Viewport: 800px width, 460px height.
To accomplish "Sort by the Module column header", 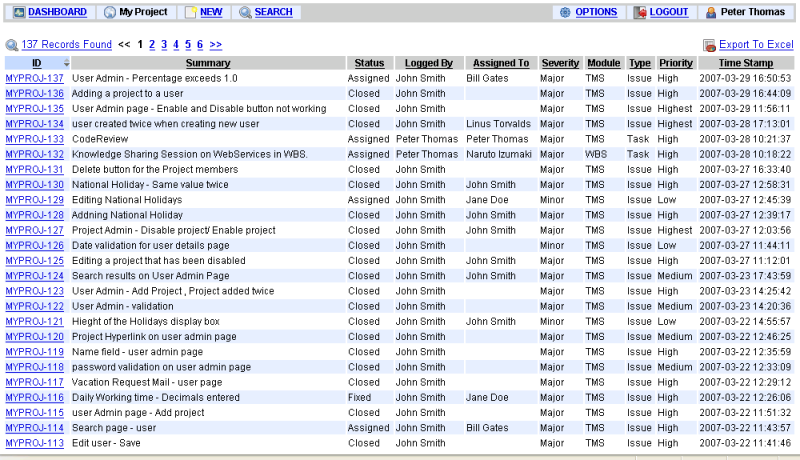I will coord(604,63).
